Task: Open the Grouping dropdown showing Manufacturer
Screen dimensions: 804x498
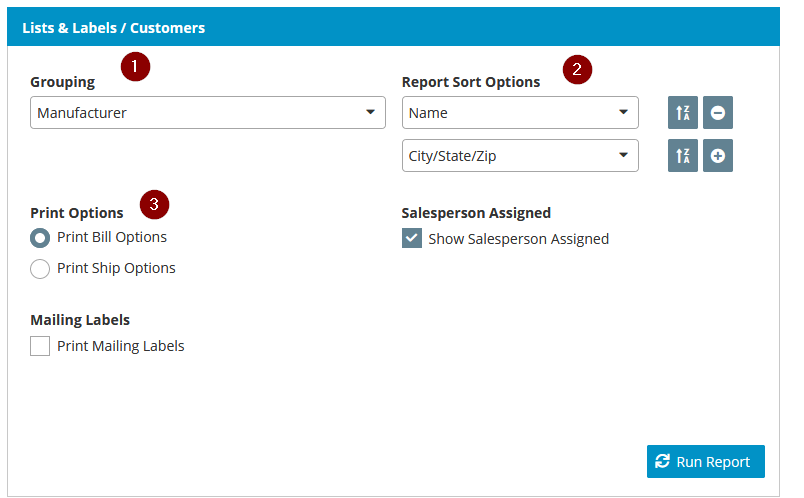Action: [x=208, y=113]
